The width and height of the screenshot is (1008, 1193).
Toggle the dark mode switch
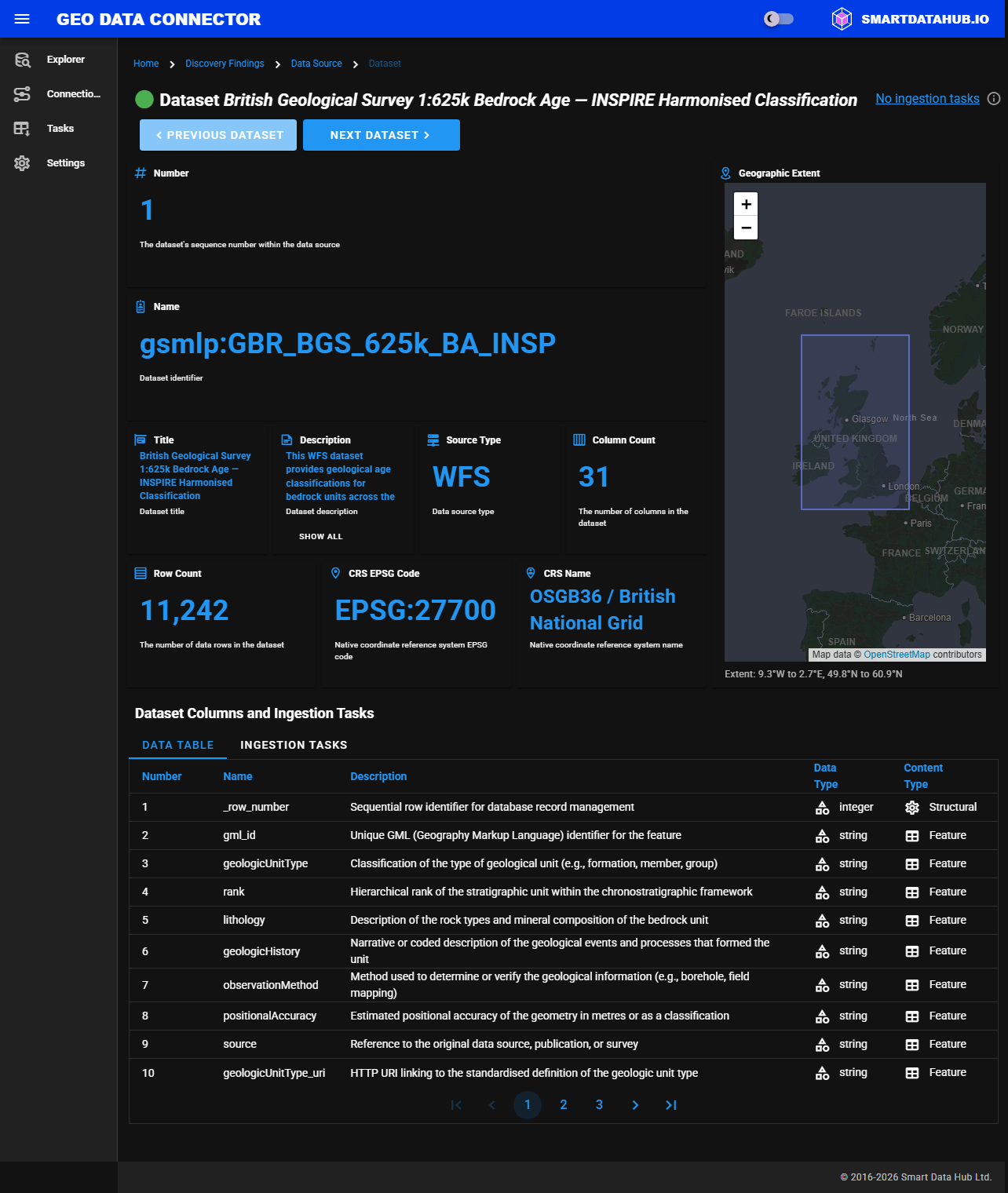(x=779, y=19)
